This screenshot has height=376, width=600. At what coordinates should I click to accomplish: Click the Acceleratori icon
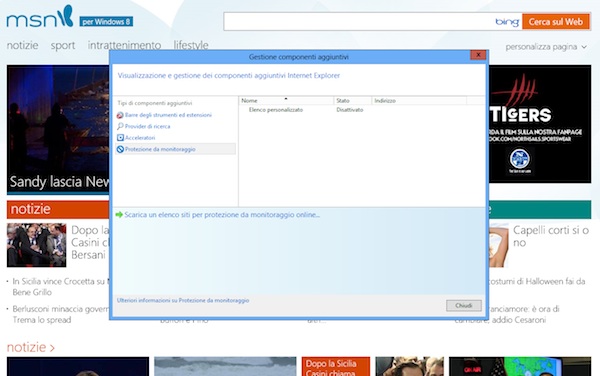120,138
